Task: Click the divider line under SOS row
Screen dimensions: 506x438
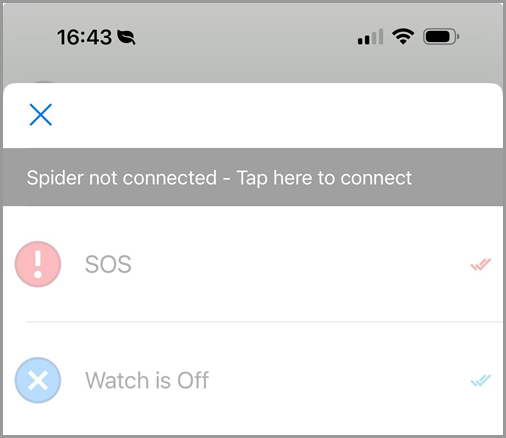Action: click(265, 322)
